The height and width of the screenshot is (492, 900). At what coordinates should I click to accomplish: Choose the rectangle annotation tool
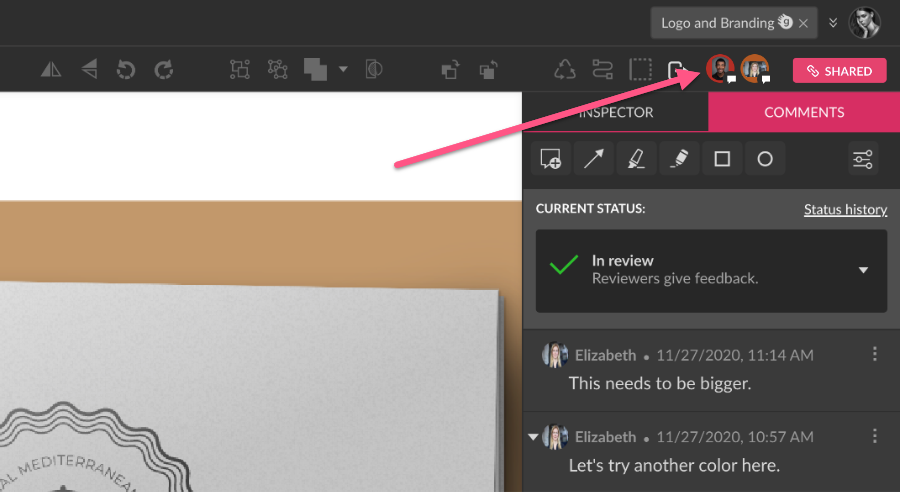point(722,159)
